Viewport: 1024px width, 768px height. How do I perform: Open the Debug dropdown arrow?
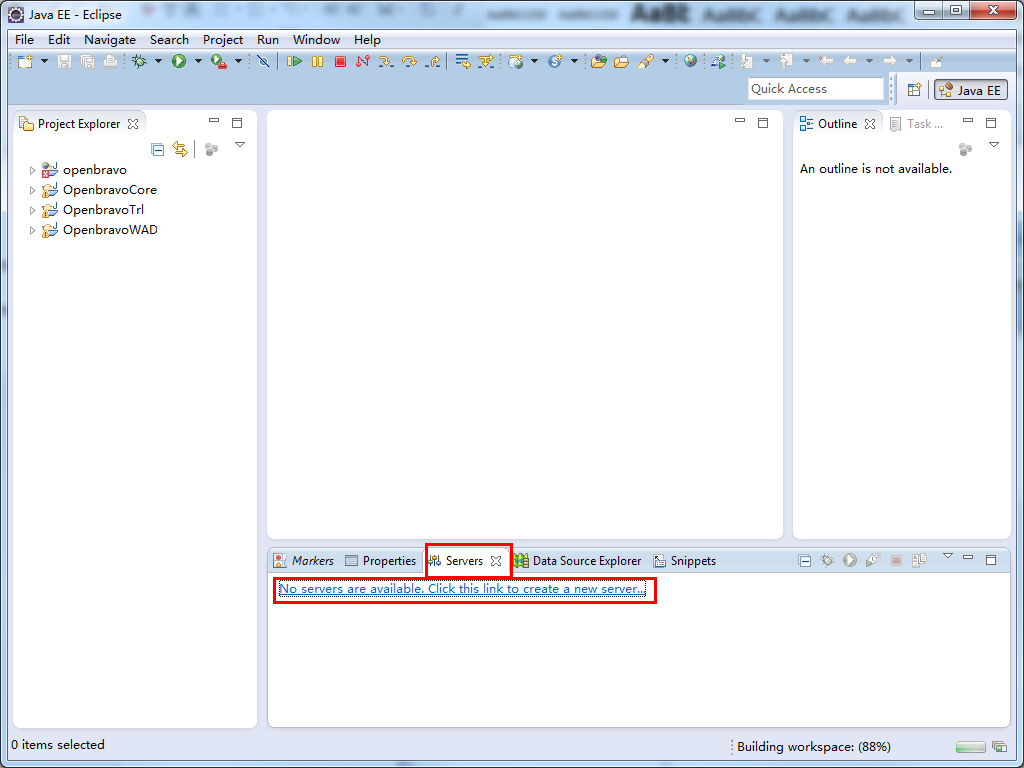click(x=158, y=61)
